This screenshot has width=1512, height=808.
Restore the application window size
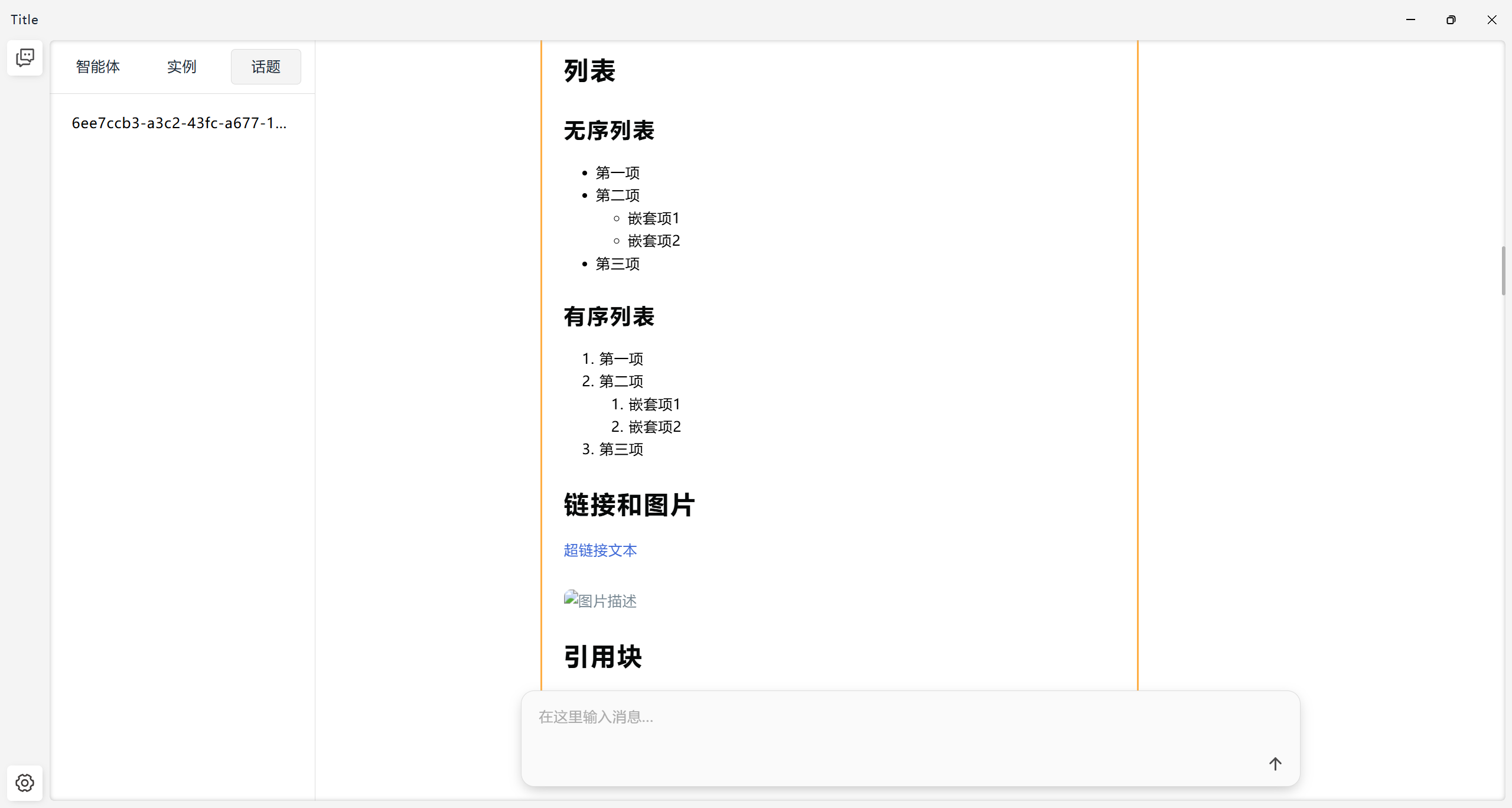pos(1451,19)
